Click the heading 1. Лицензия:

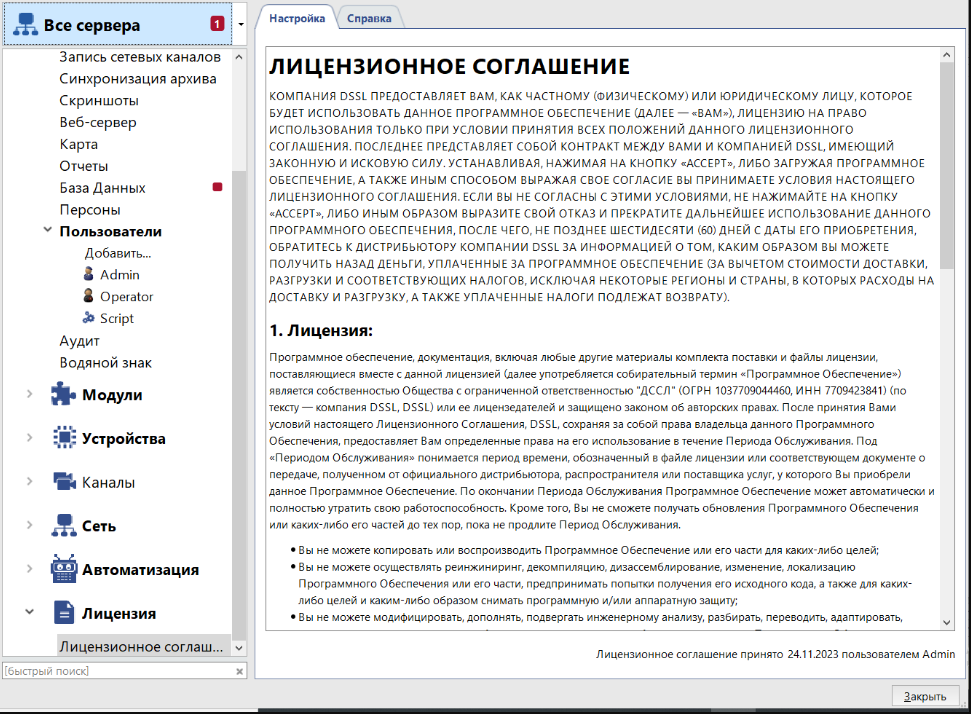click(x=321, y=331)
